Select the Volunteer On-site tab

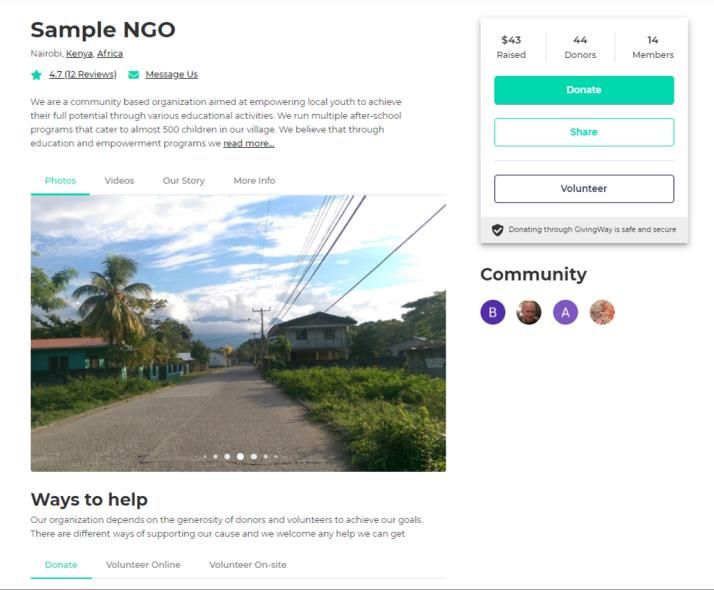248,565
